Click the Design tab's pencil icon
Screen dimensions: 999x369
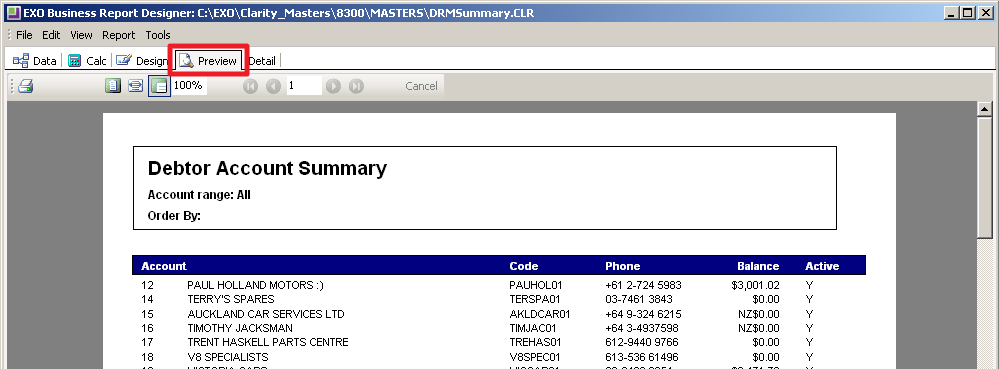[x=124, y=61]
